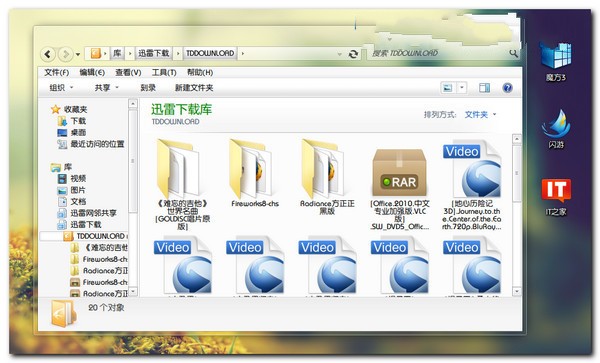Image resolution: width=600 pixels, height=363 pixels.
Task: Select 《难忘的吉他 subfolder in the tree
Action: pos(99,247)
